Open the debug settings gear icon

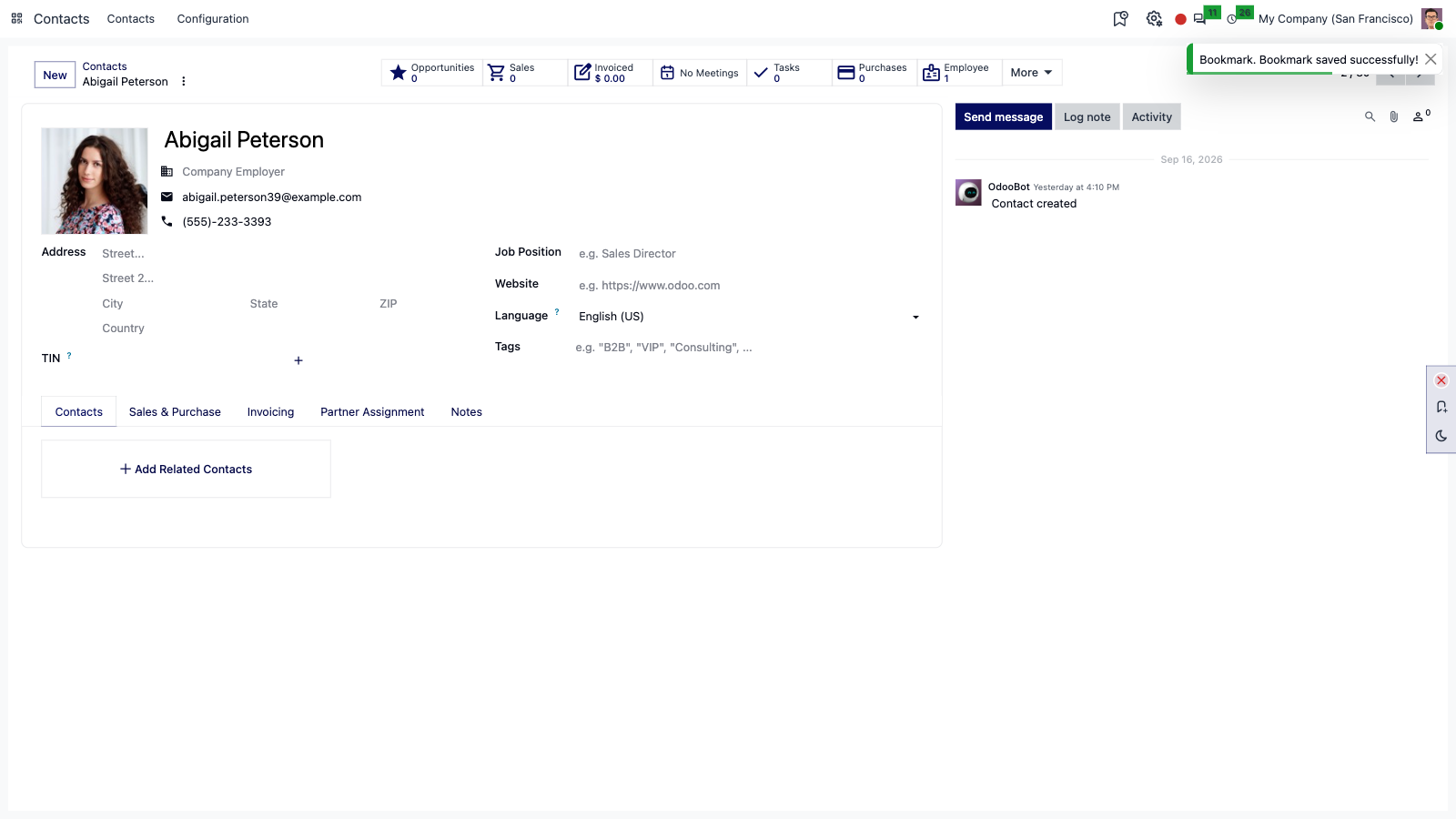(1154, 18)
